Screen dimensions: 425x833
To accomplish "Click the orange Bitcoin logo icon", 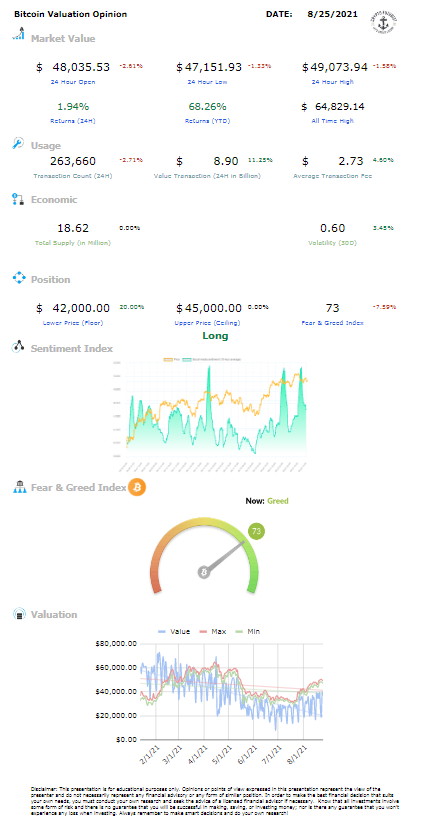I will (x=137, y=487).
